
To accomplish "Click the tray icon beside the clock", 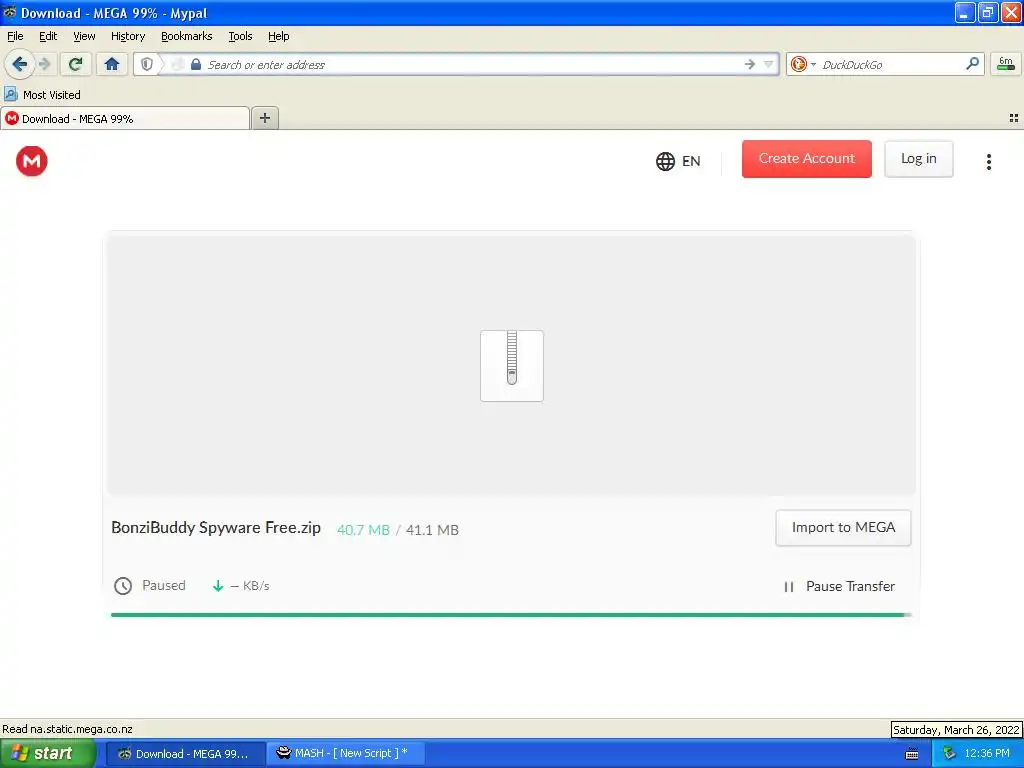I will (x=949, y=754).
